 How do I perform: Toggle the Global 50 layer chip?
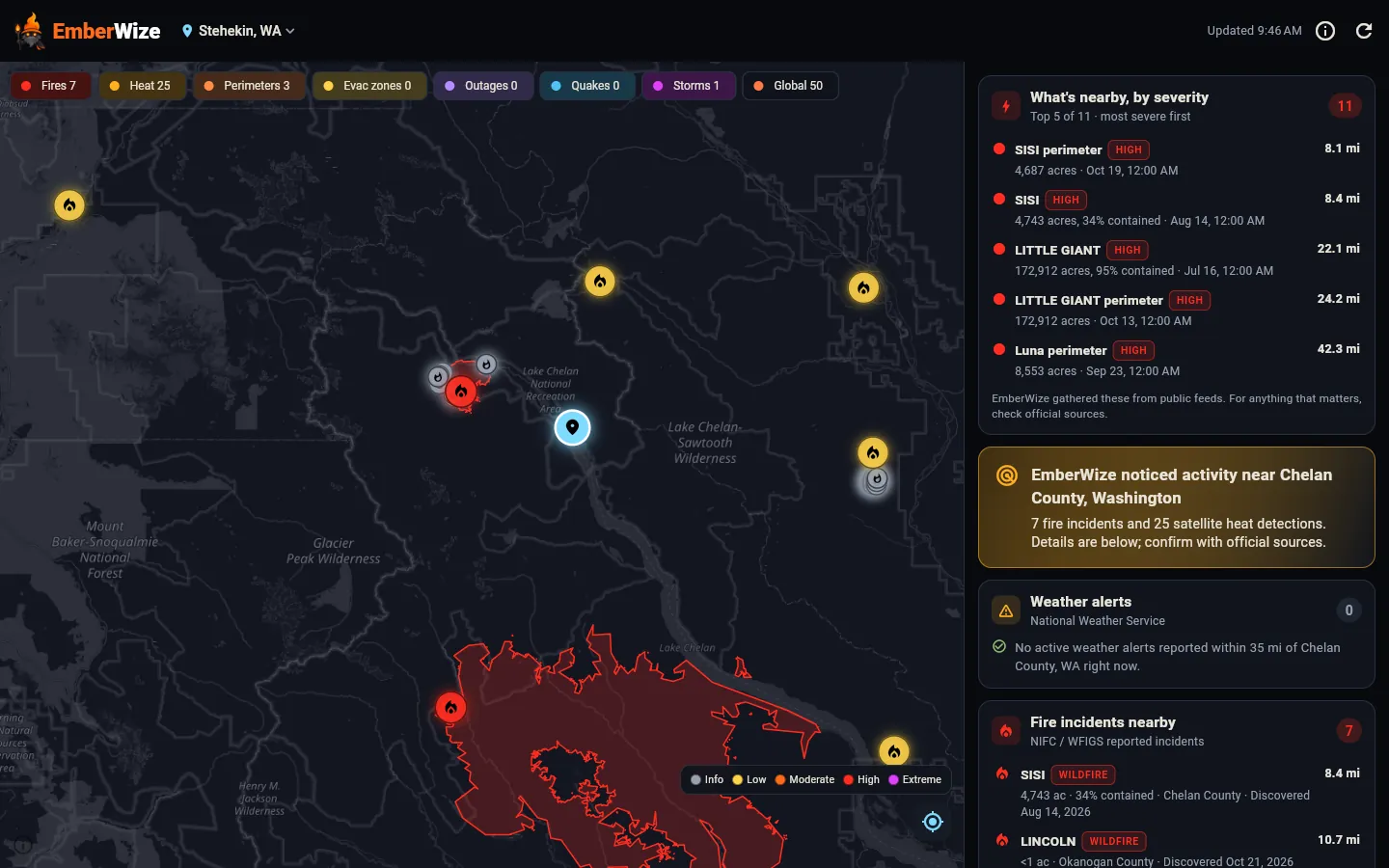coord(790,86)
